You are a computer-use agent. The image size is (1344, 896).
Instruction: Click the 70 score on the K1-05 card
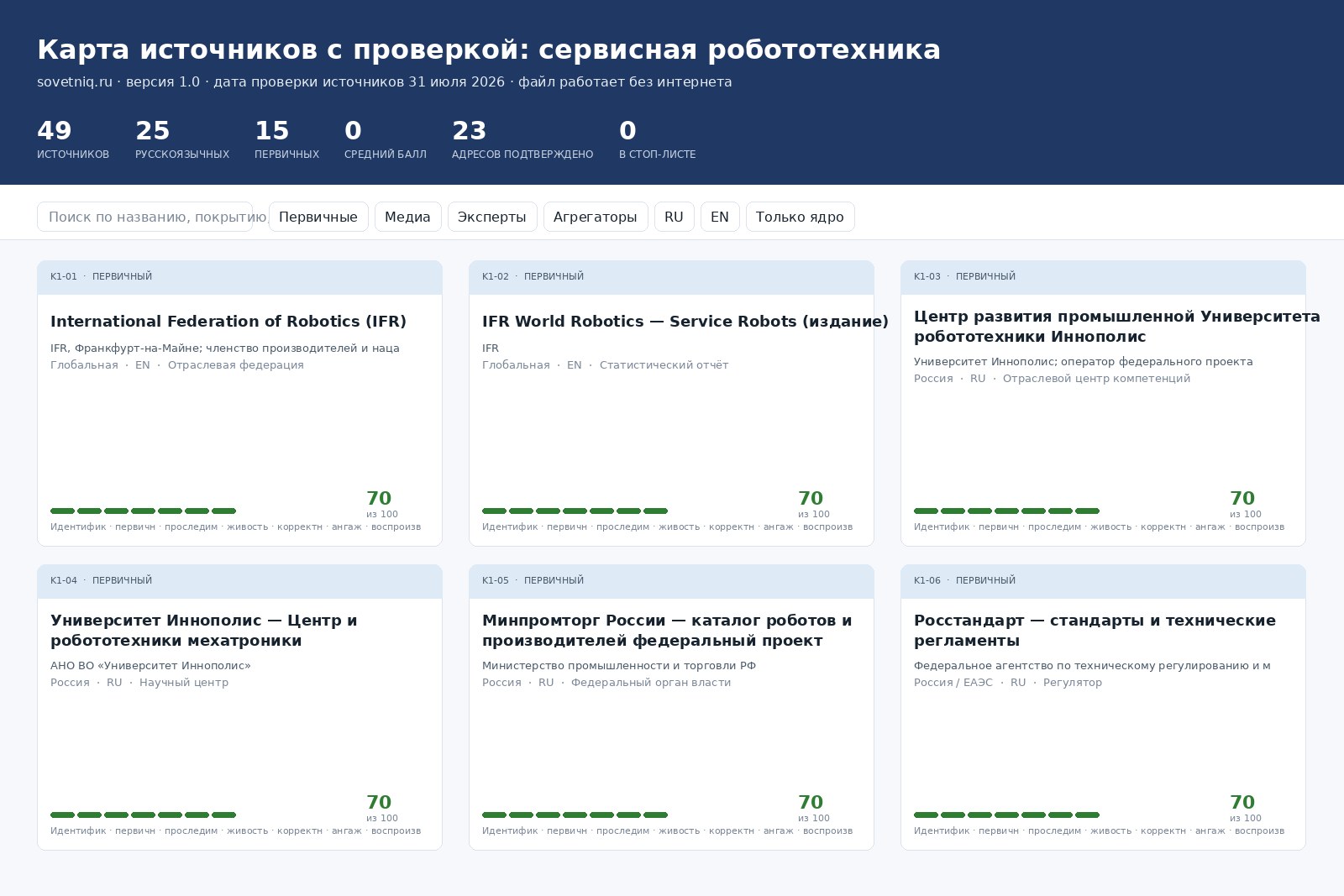[811, 803]
